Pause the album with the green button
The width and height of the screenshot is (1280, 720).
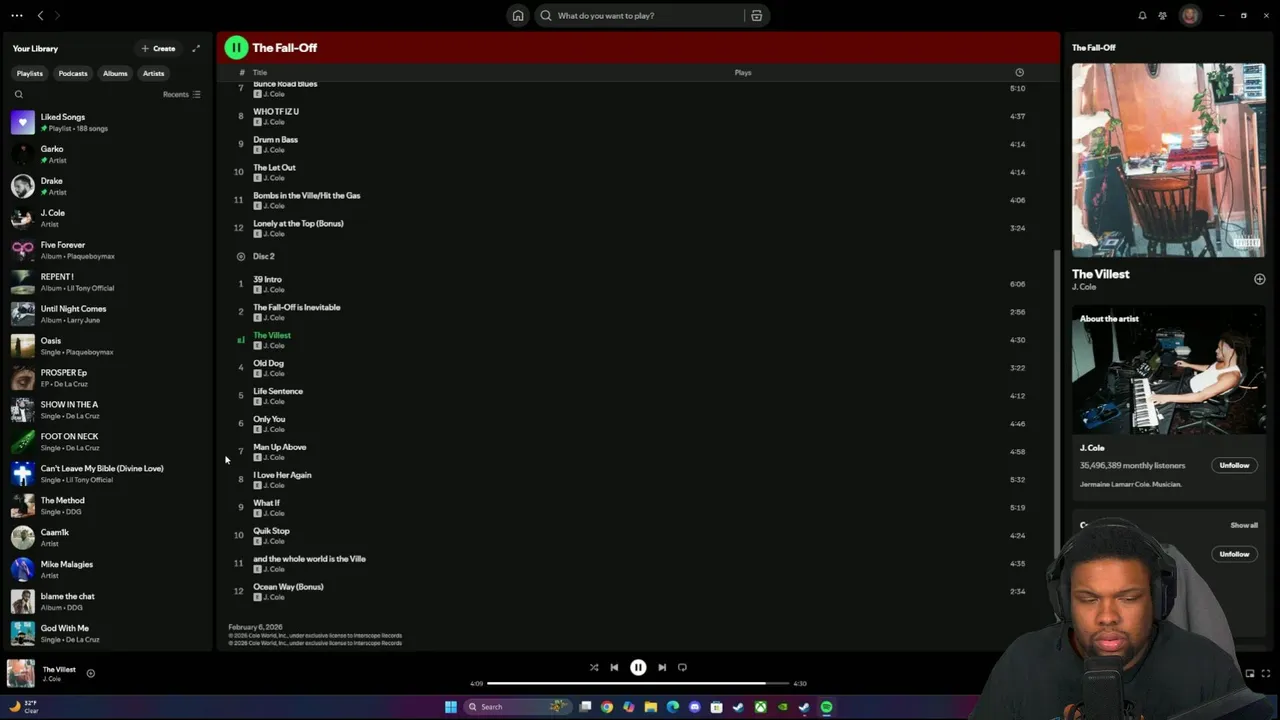pyautogui.click(x=236, y=47)
